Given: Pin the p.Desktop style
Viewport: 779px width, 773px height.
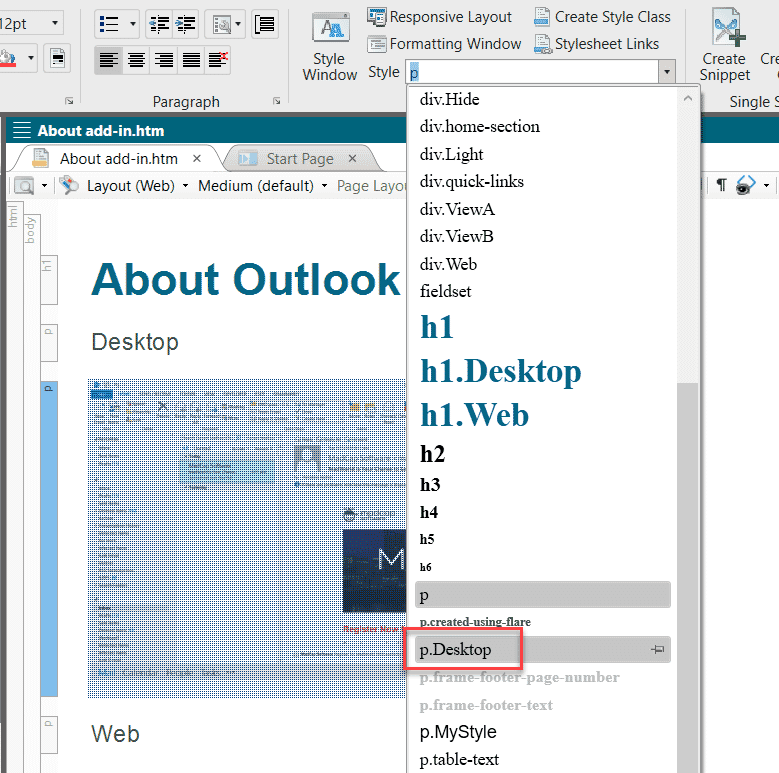Looking at the screenshot, I should pyautogui.click(x=657, y=649).
